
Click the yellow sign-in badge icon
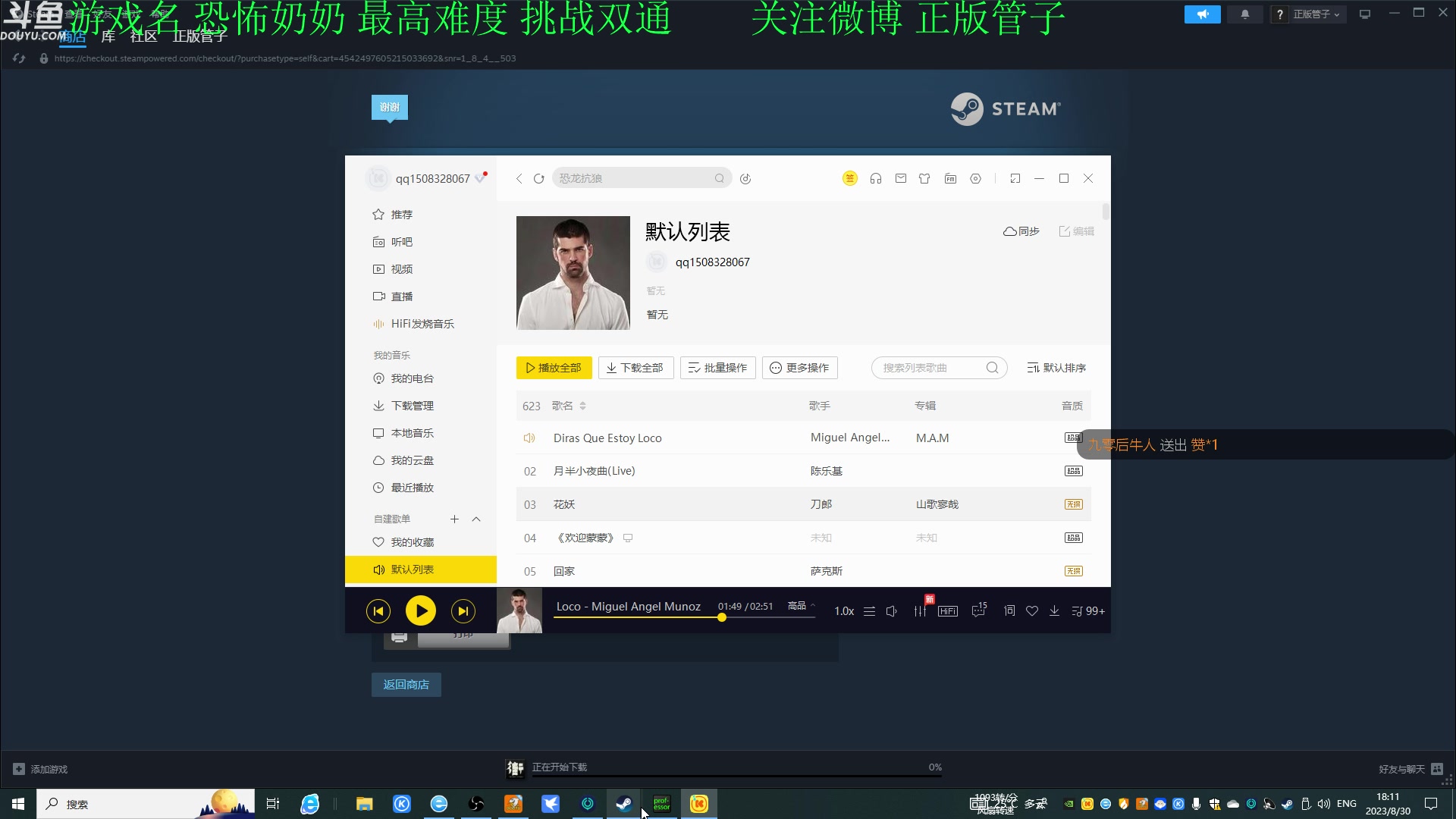[849, 178]
